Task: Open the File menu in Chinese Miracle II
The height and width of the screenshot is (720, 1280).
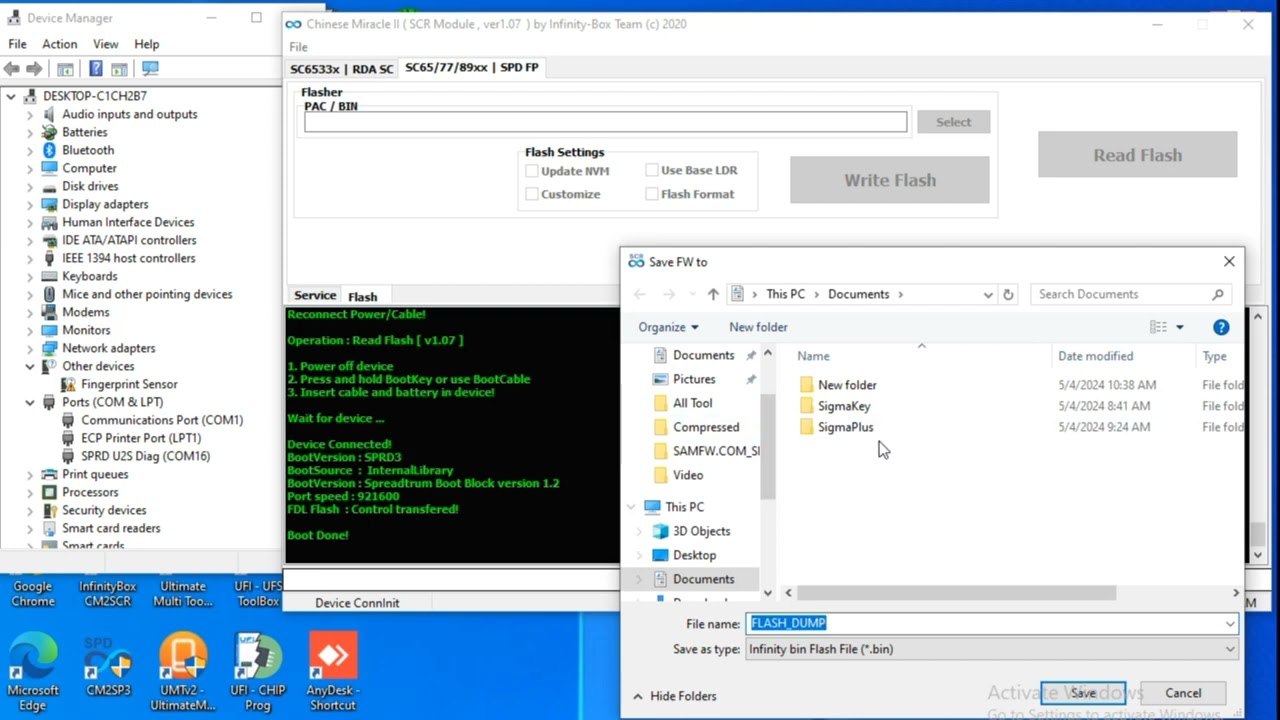Action: [x=298, y=47]
